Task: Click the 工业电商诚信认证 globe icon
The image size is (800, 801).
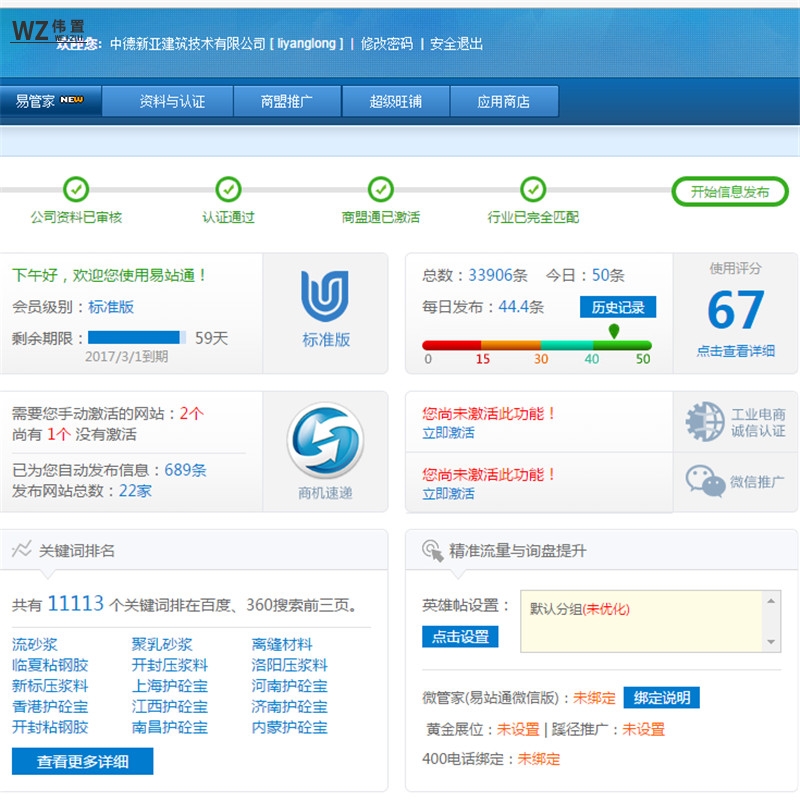Action: point(705,422)
